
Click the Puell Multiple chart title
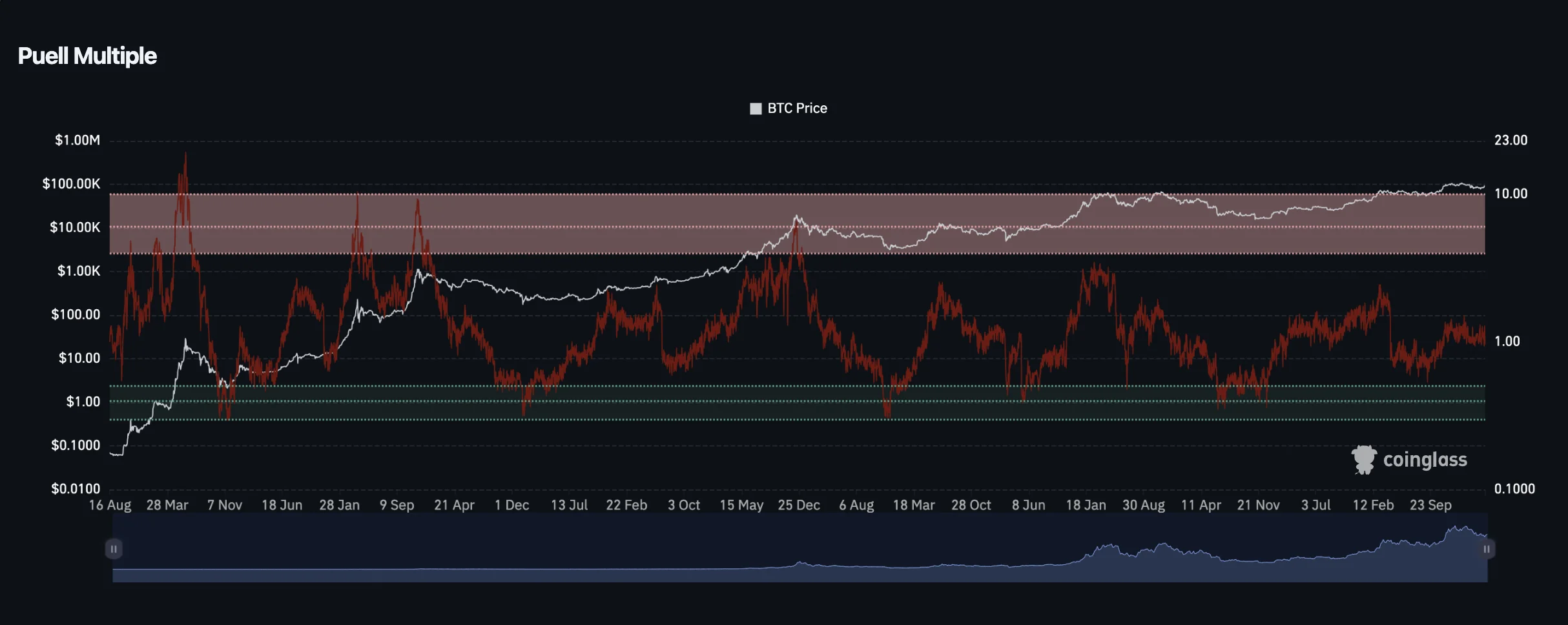click(87, 56)
